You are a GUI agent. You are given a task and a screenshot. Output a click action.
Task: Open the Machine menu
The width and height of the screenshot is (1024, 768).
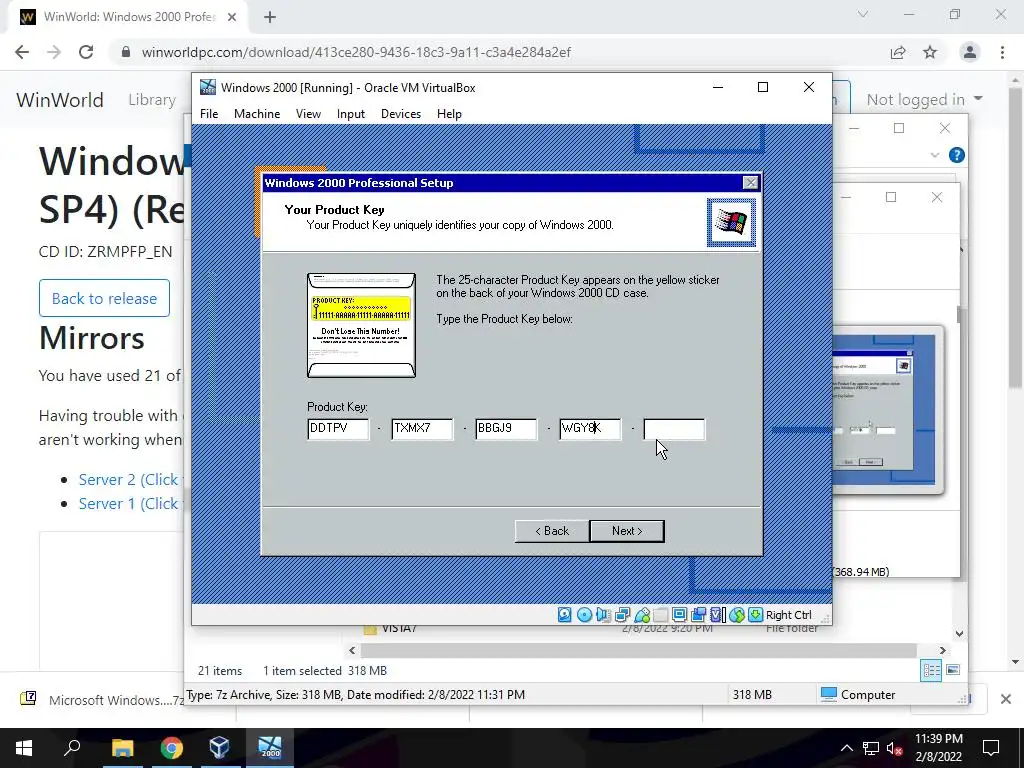click(257, 114)
